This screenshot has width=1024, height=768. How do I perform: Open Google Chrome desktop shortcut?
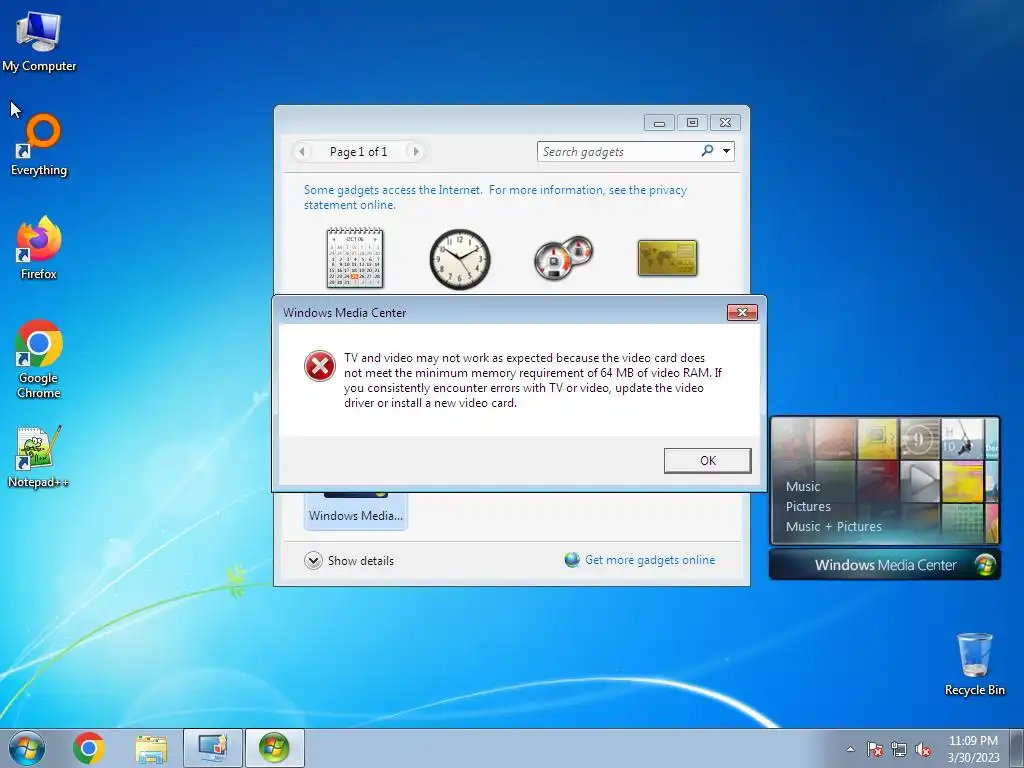39,359
